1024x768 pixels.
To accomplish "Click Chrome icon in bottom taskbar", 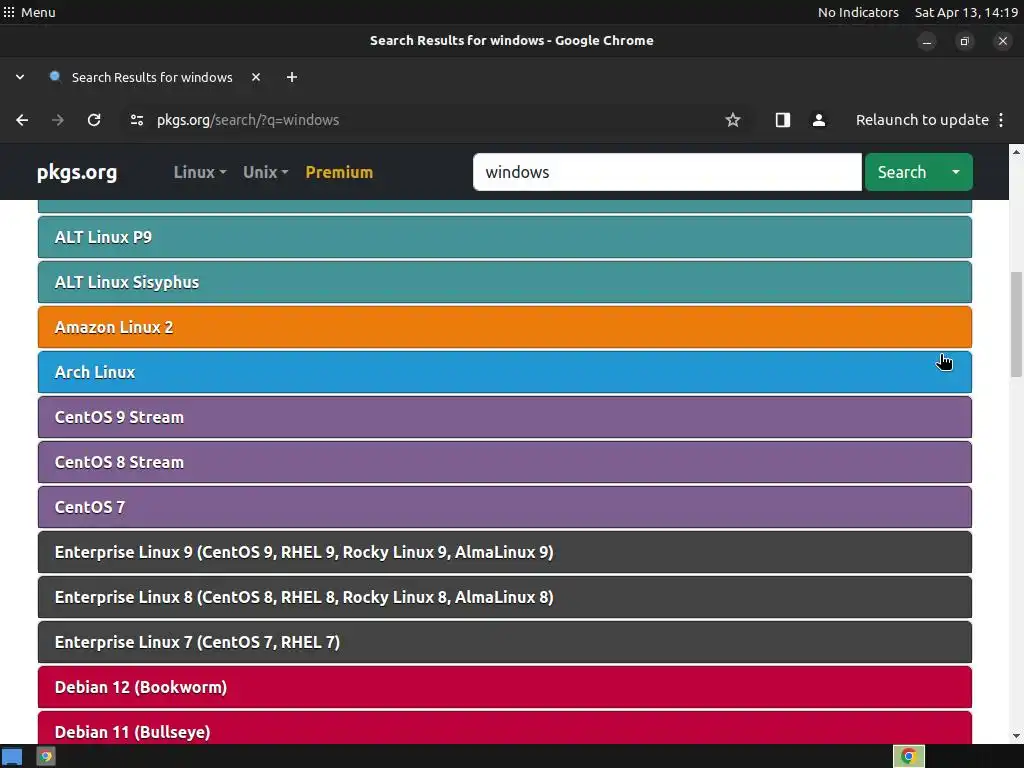I will pyautogui.click(x=46, y=756).
